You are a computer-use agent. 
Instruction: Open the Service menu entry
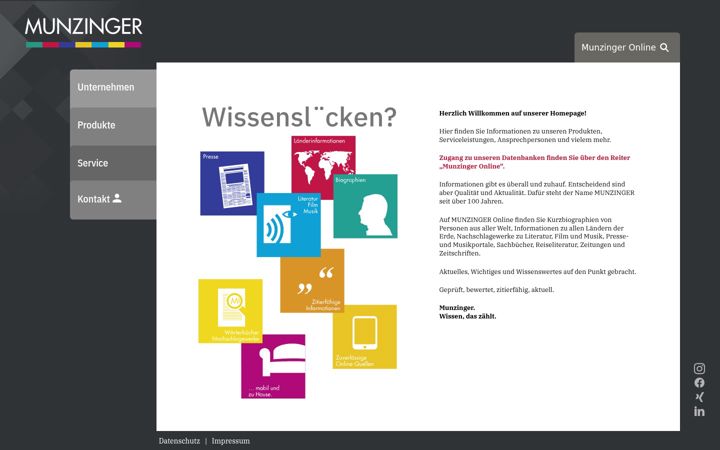point(113,163)
